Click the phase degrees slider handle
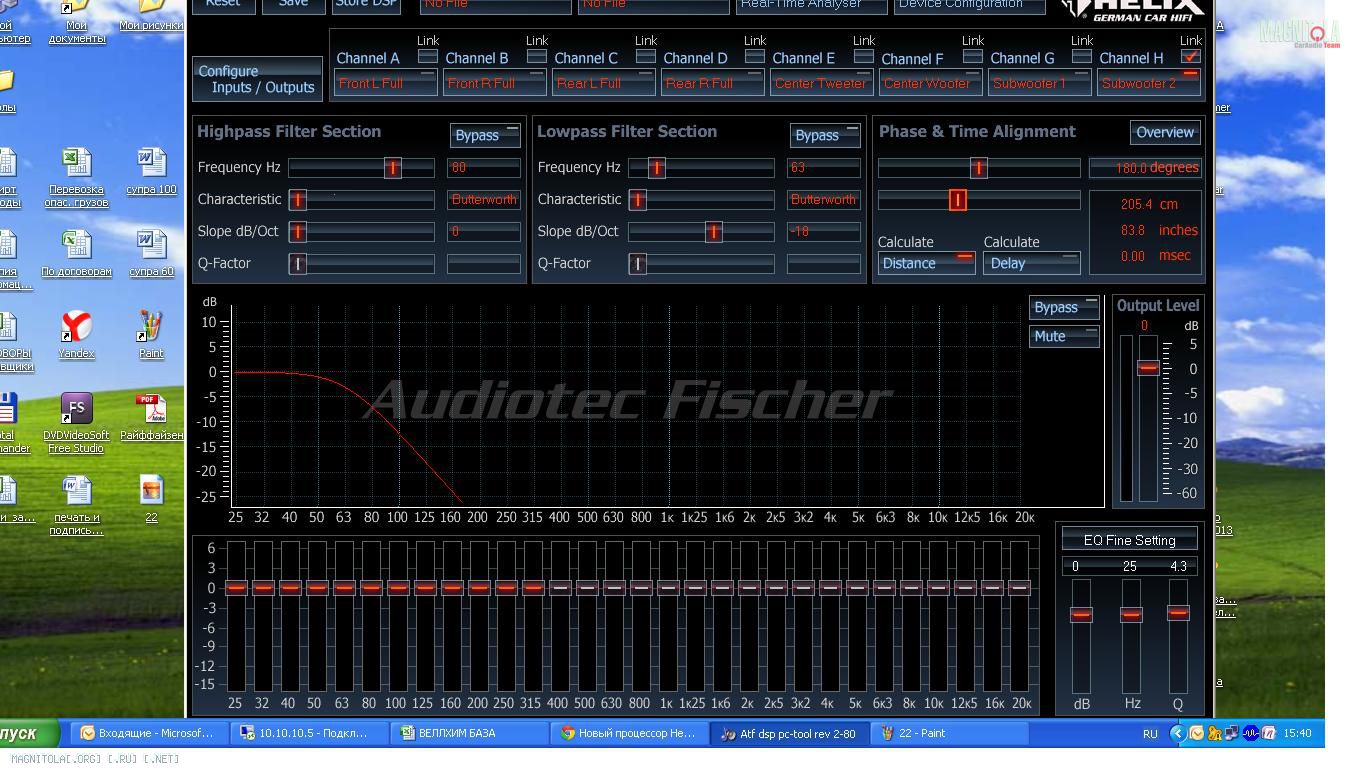Viewport: 1360px width, 768px height. tap(979, 168)
